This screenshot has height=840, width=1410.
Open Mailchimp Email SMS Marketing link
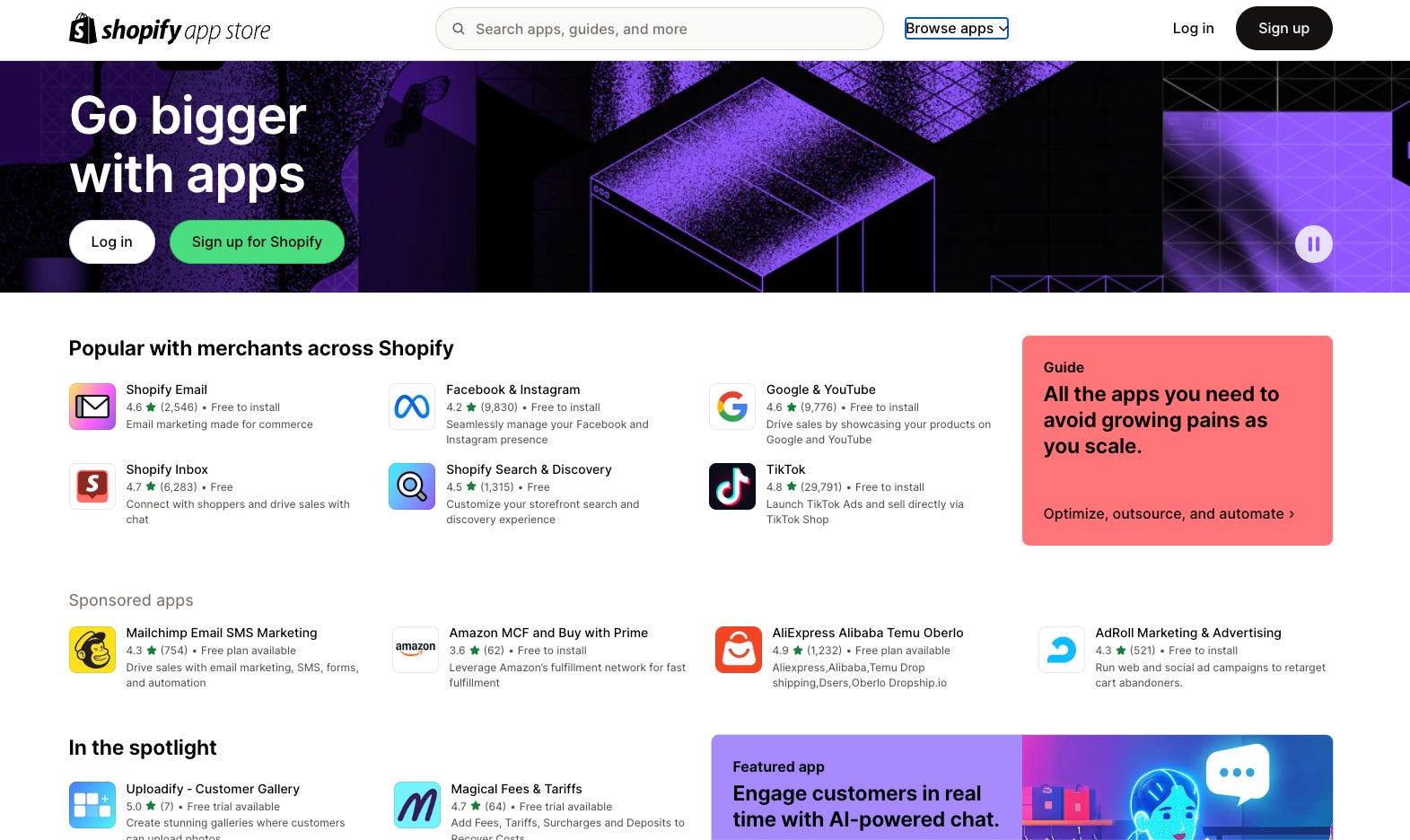(222, 633)
